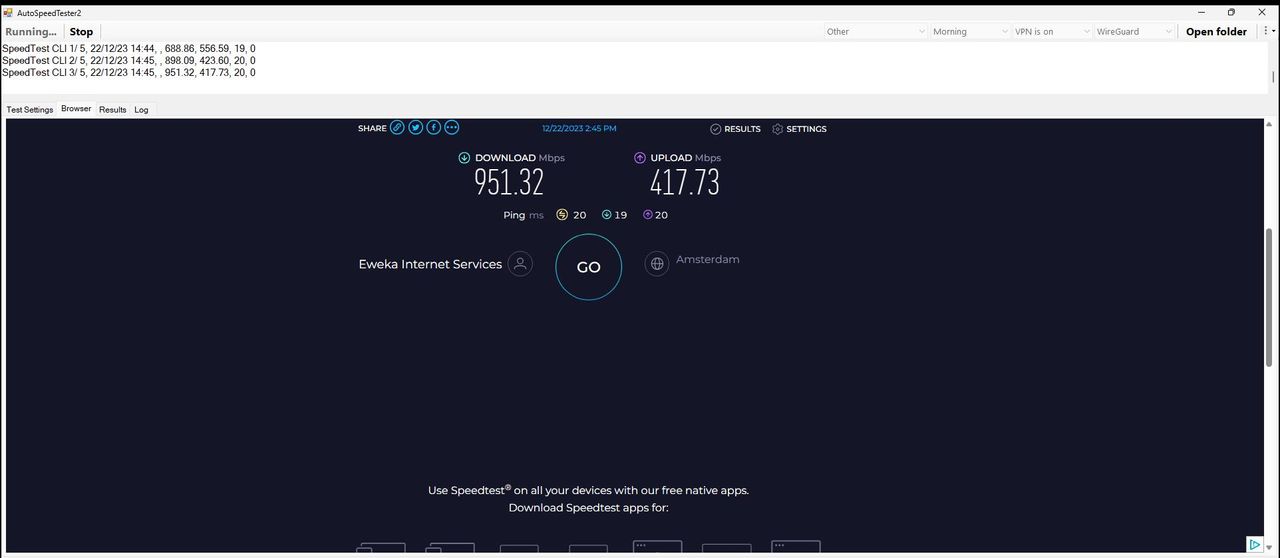This screenshot has height=558, width=1280.
Task: Click the Results checkmark icon
Action: 716,129
